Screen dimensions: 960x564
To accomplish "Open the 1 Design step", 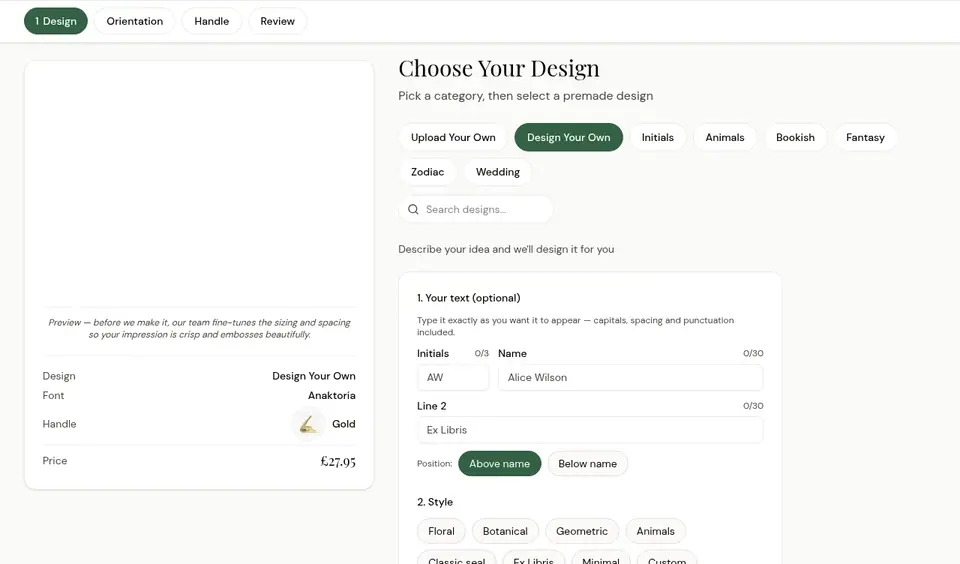I will pyautogui.click(x=56, y=21).
